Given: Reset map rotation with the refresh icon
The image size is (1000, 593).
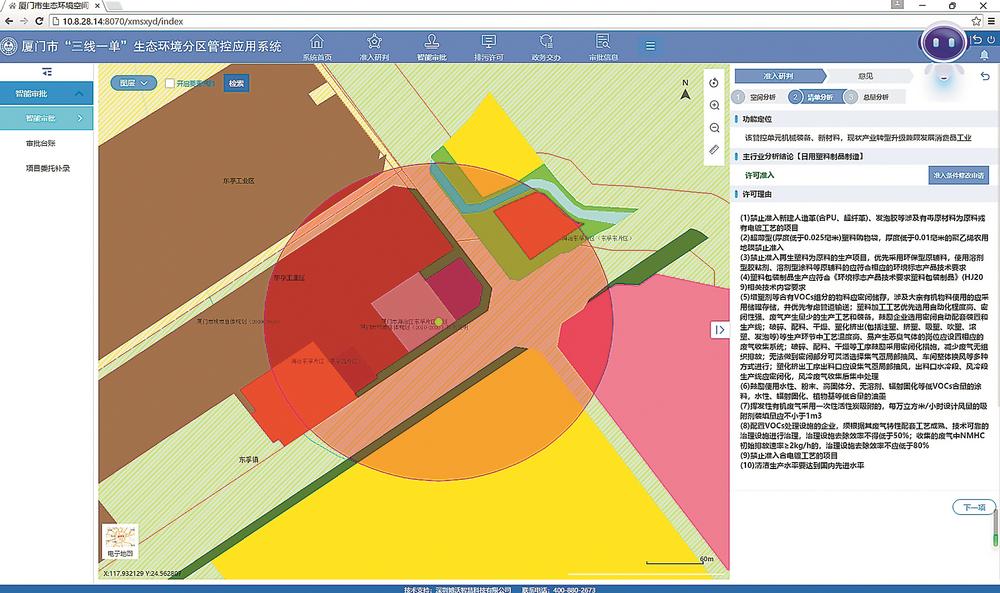Looking at the screenshot, I should point(714,82).
